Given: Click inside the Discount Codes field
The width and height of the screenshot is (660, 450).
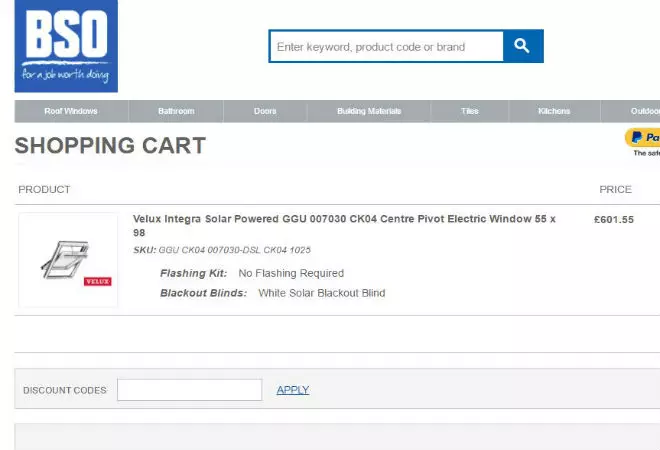Looking at the screenshot, I should pyautogui.click(x=190, y=390).
